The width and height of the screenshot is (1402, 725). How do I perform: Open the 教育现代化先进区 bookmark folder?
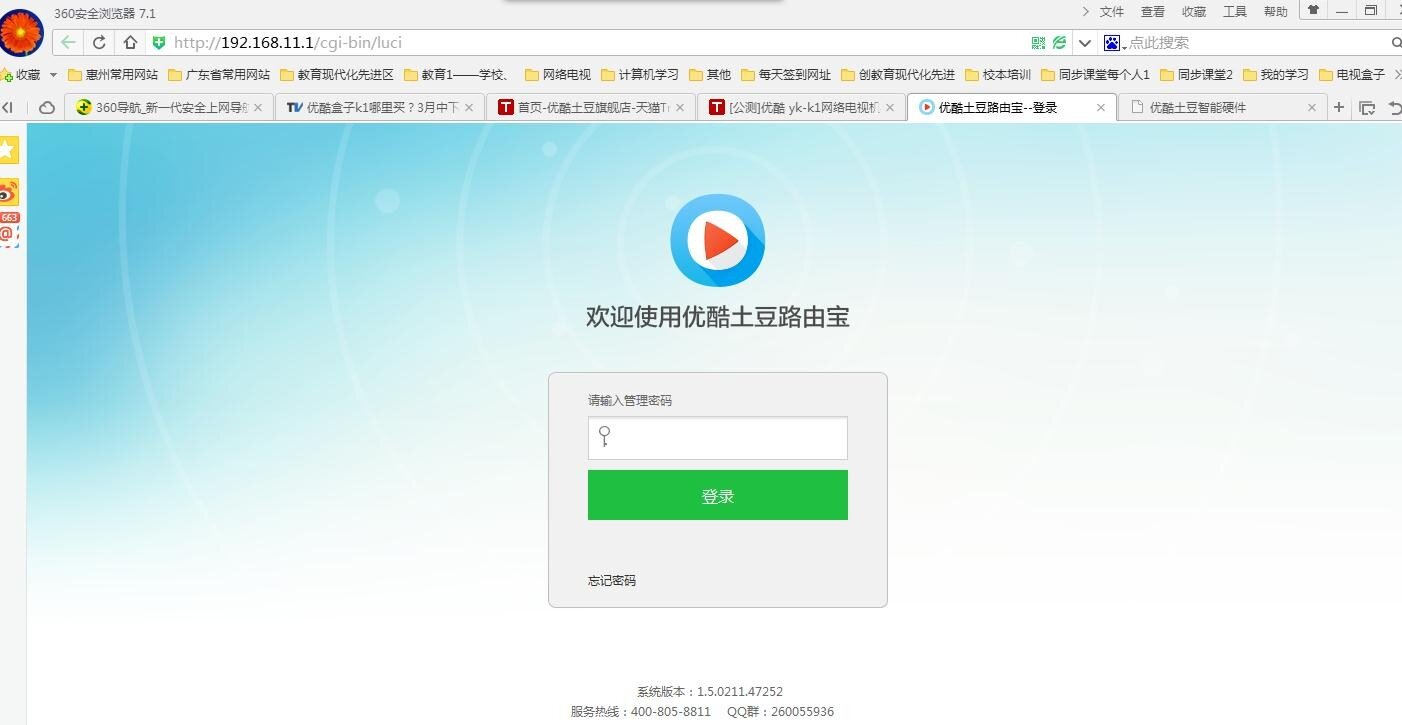point(337,74)
